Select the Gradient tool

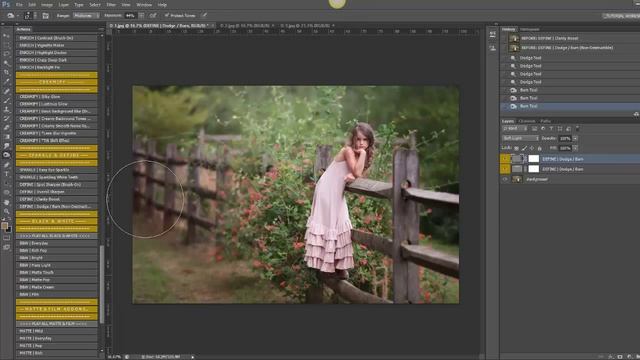click(x=7, y=137)
